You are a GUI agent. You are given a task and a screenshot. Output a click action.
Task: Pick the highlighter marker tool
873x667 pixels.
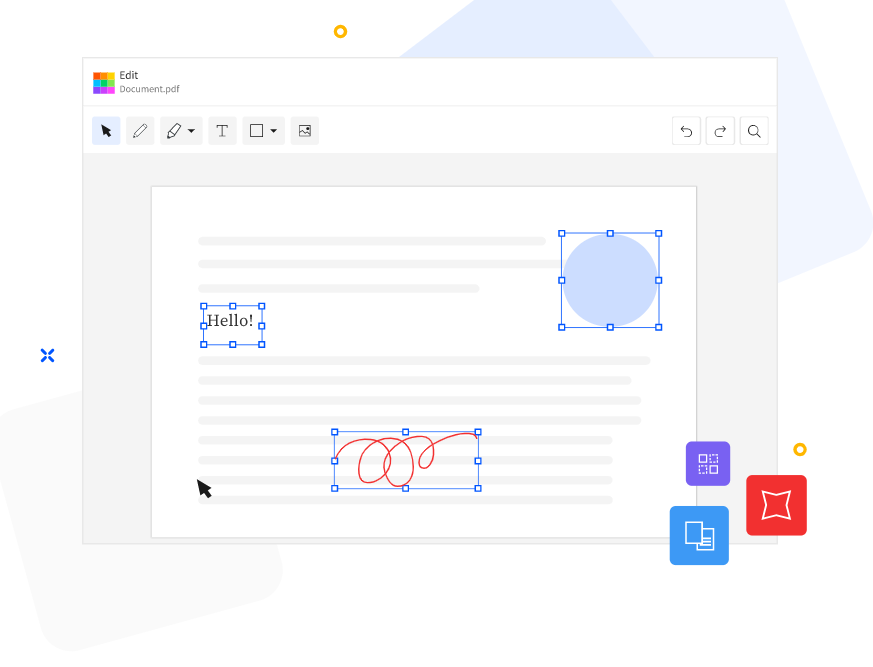(174, 131)
